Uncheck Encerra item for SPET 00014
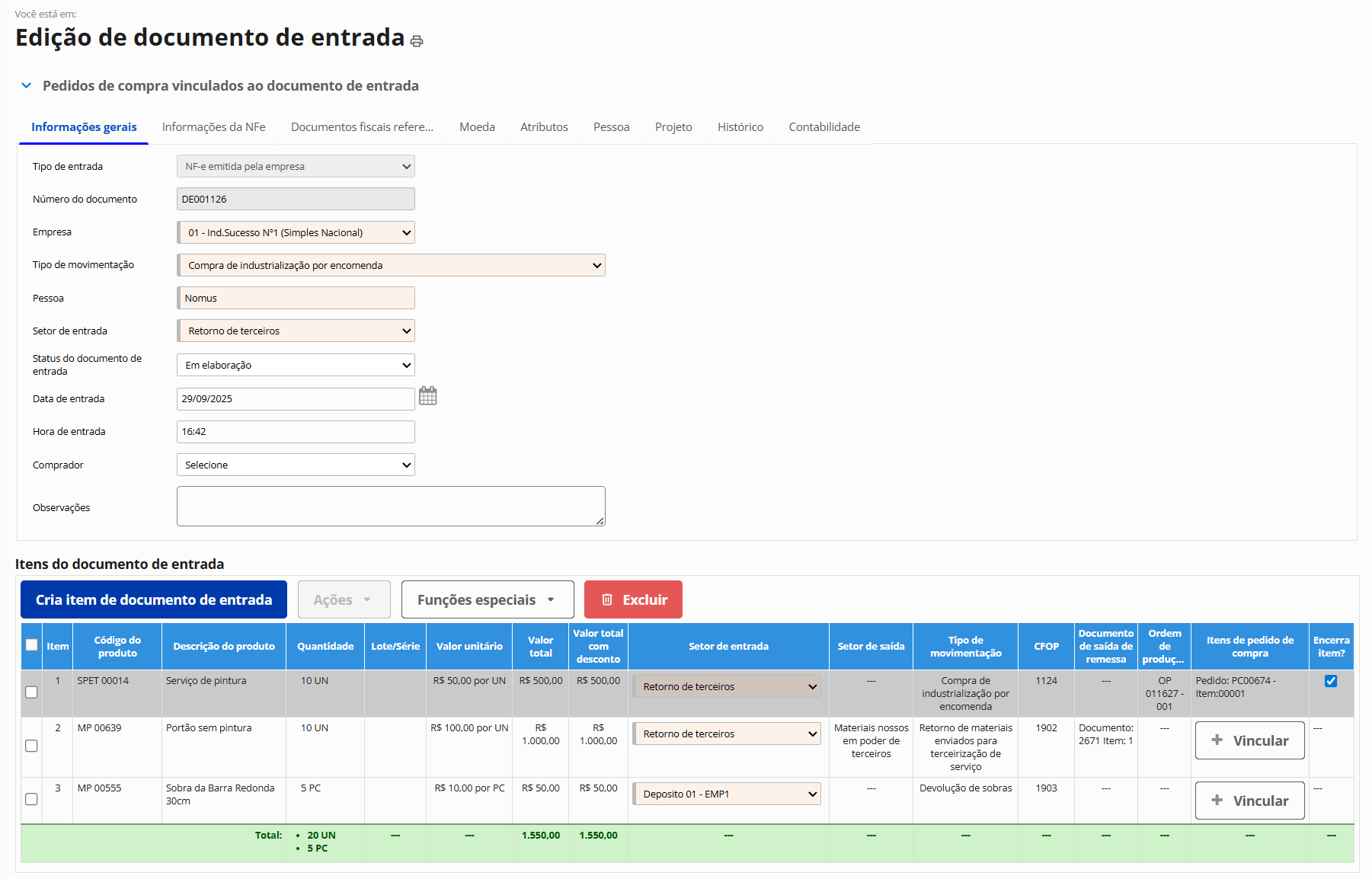Viewport: 1372px width, 879px height. tap(1330, 681)
